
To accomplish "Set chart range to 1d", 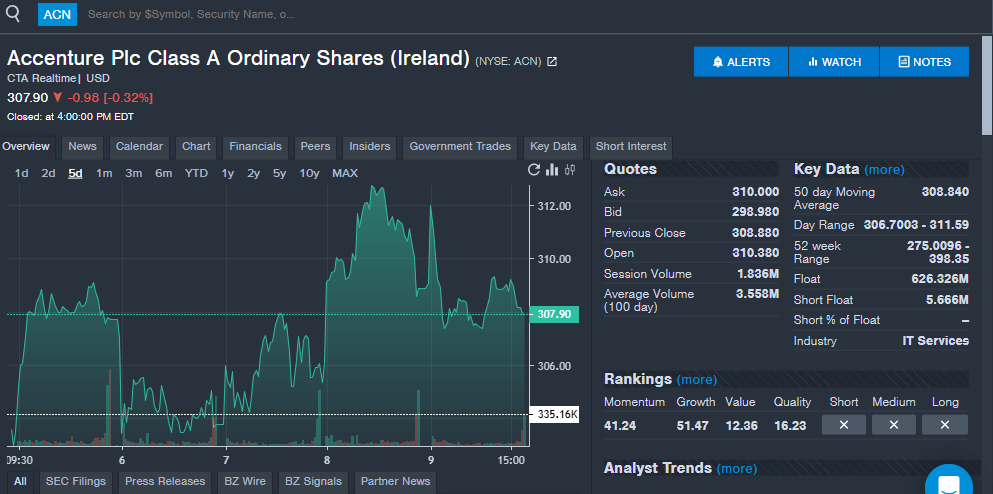I will [22, 174].
